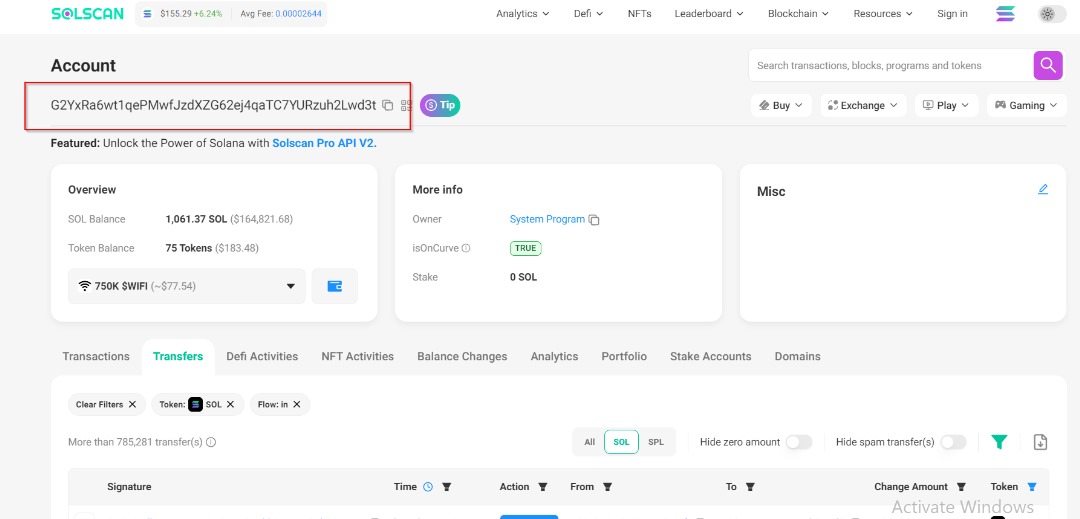
Task: Expand the Gaming dropdown
Action: (x=1026, y=105)
